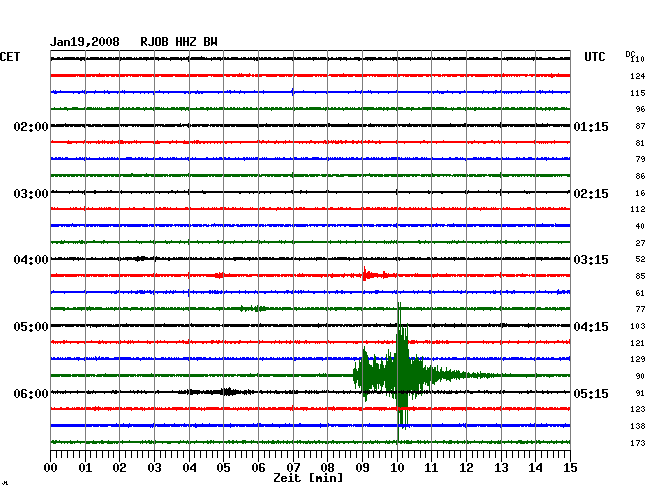650x494 pixels.
Task: Click minute 14 on the Zeit axis
Action: (536, 467)
